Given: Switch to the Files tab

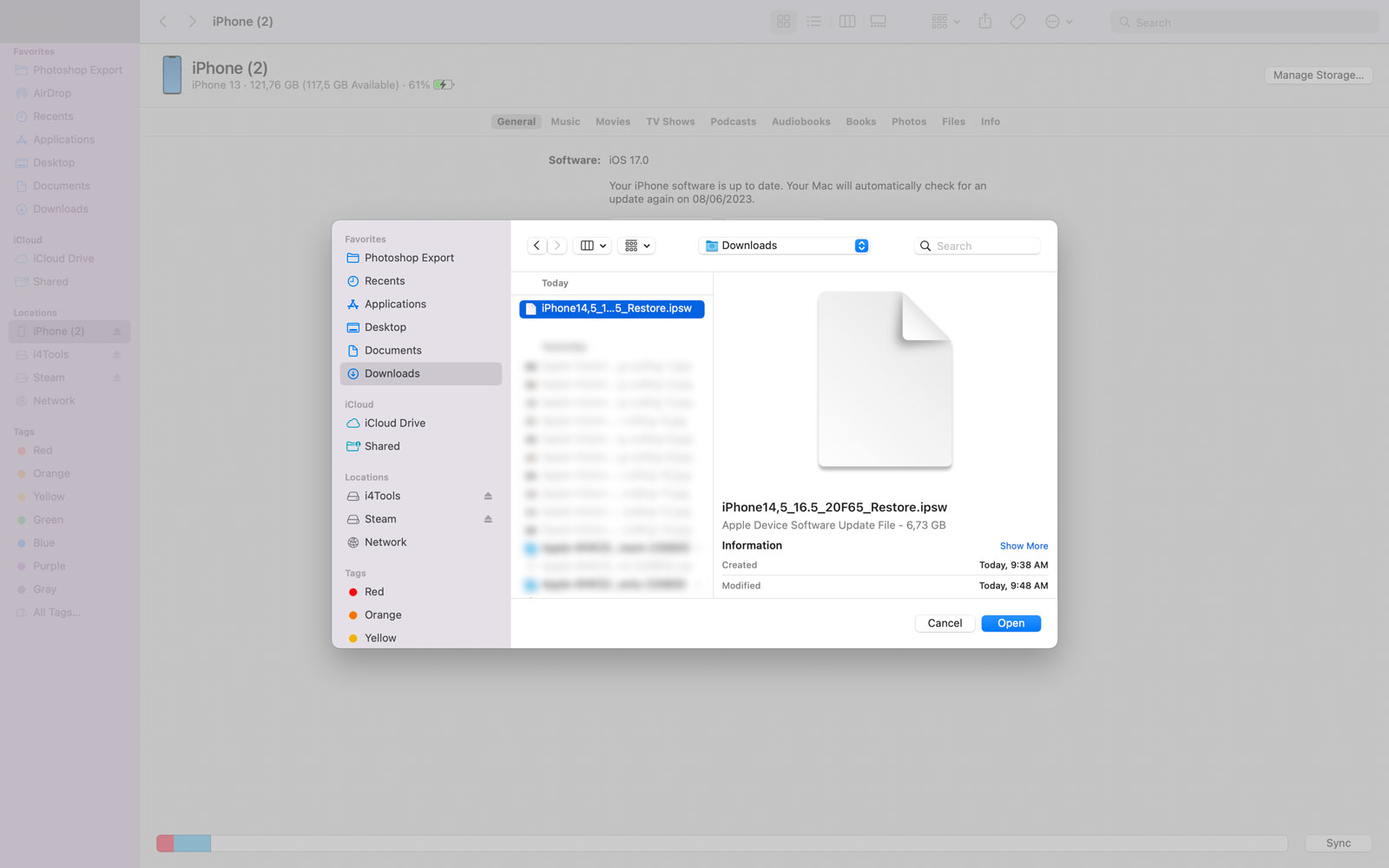Looking at the screenshot, I should pyautogui.click(x=953, y=122).
